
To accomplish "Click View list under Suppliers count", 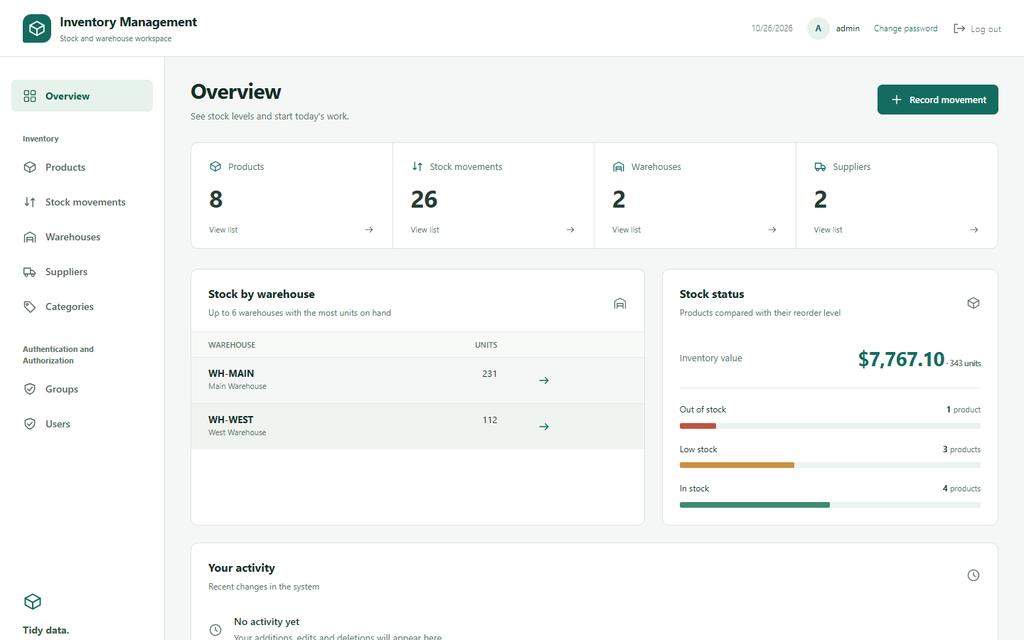I will [828, 230].
